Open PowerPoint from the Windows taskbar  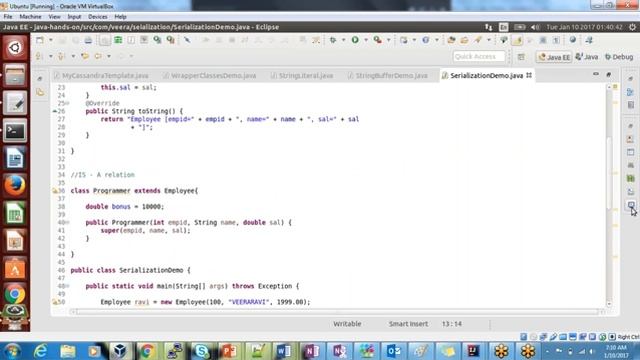pyautogui.click(x=229, y=351)
